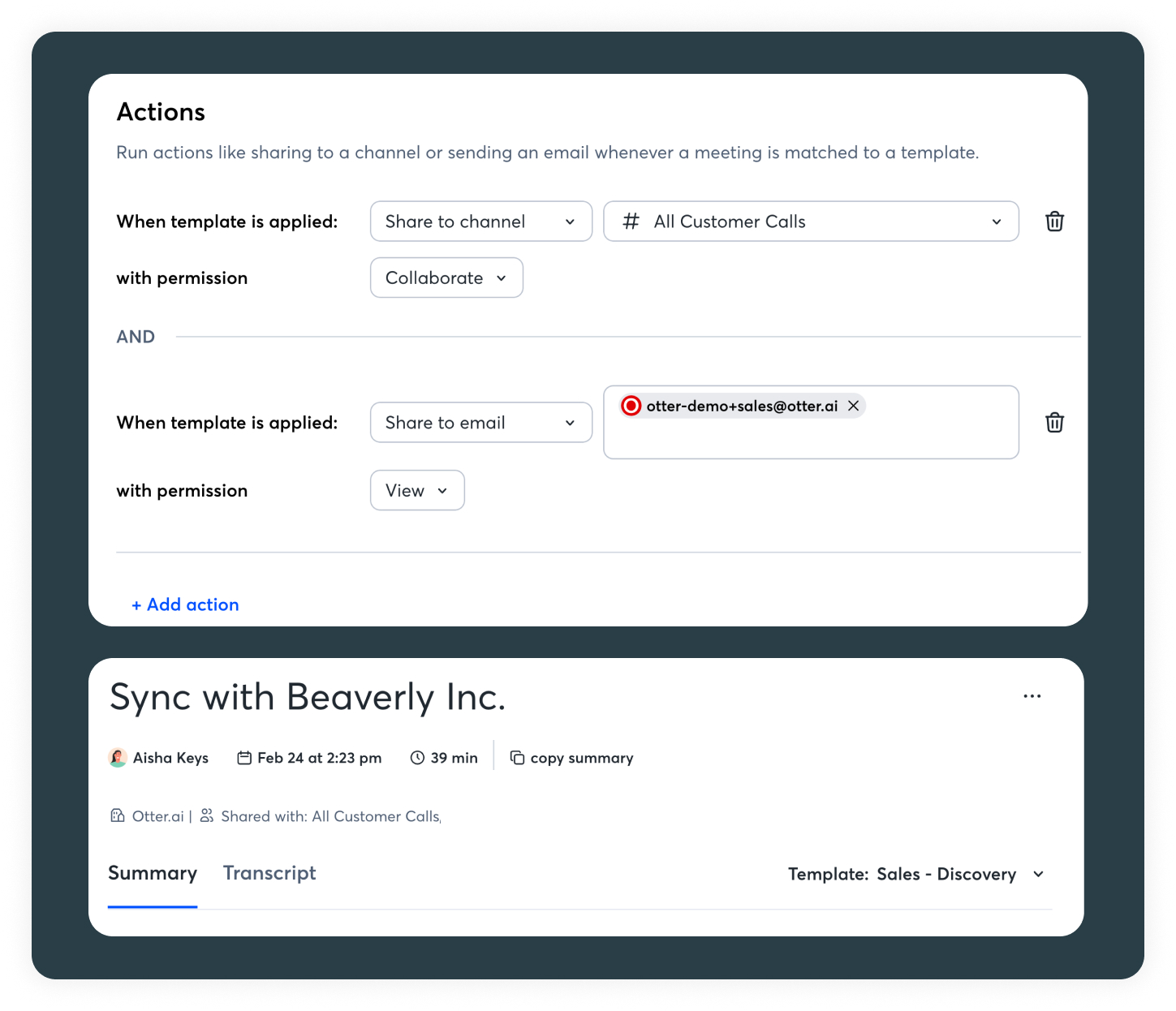Open the Share to channel dropdown
Image resolution: width=1176 pixels, height=1011 pixels.
pyautogui.click(x=480, y=222)
